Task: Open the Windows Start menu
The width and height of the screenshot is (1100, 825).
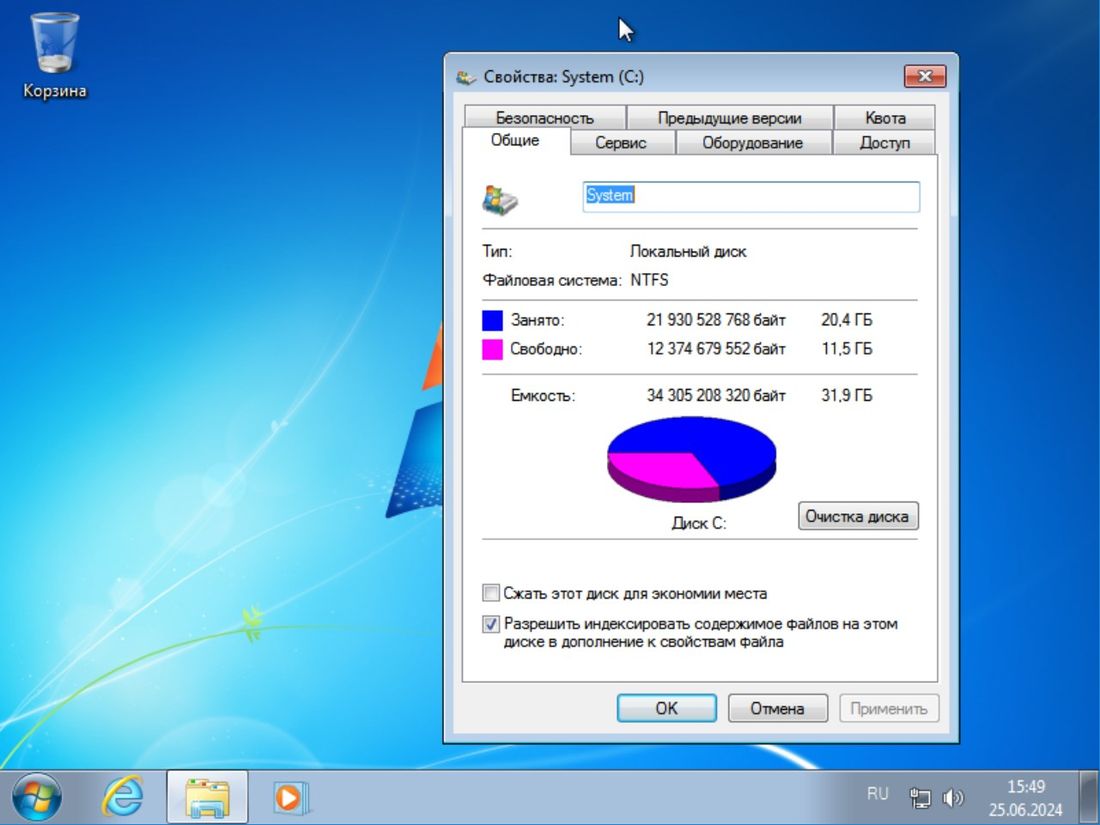Action: (36, 797)
